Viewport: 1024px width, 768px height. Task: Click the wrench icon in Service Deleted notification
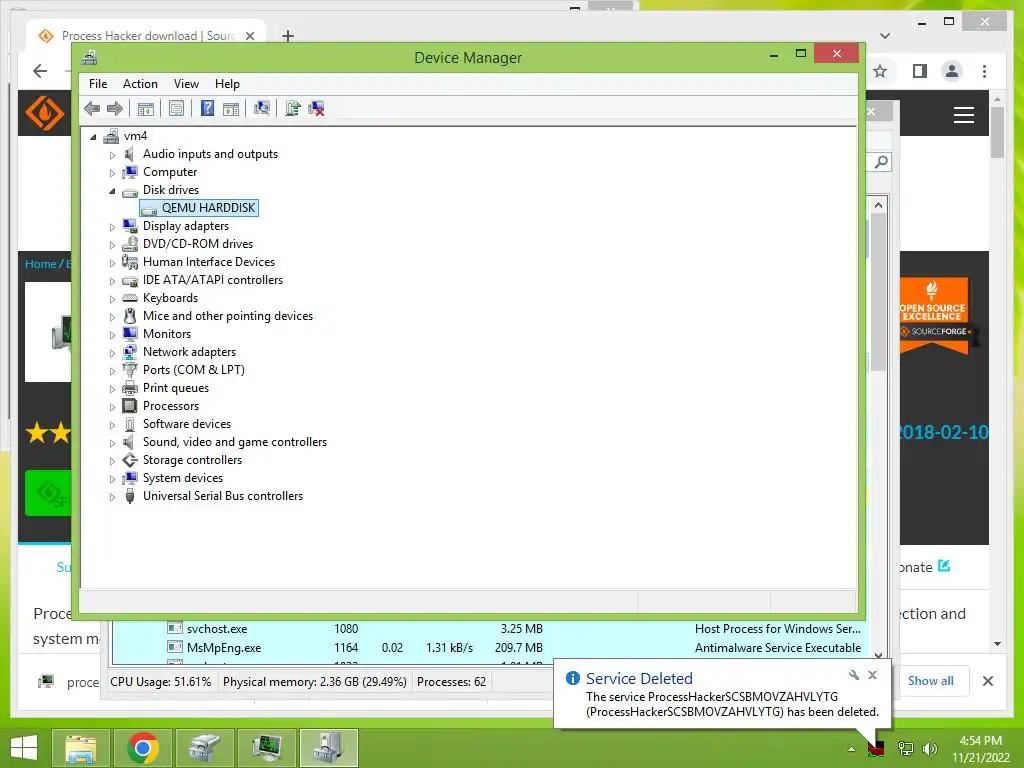854,675
